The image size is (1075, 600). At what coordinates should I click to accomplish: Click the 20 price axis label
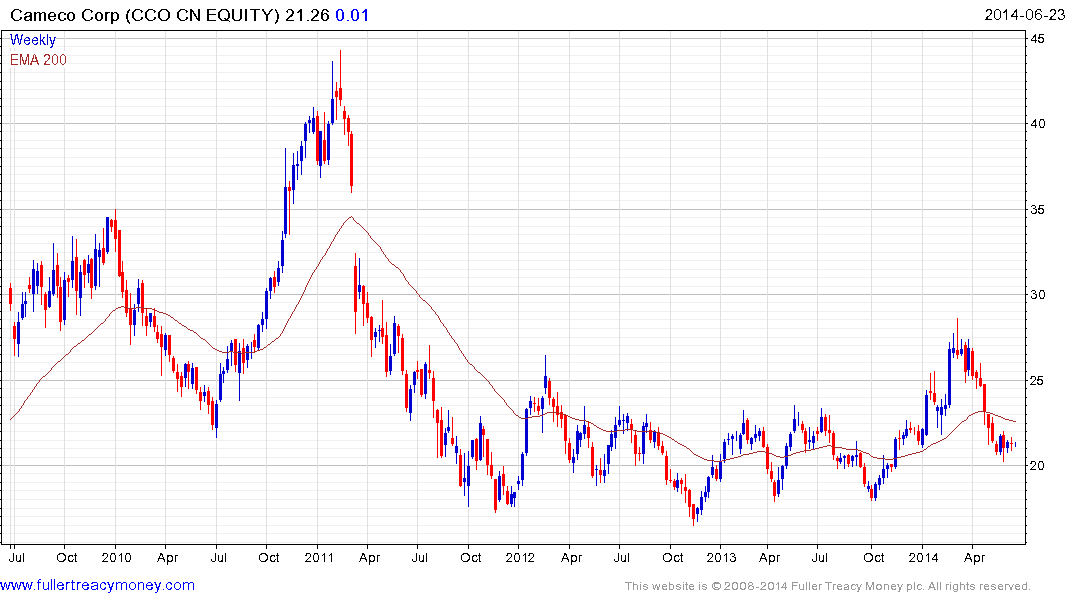tap(1038, 466)
